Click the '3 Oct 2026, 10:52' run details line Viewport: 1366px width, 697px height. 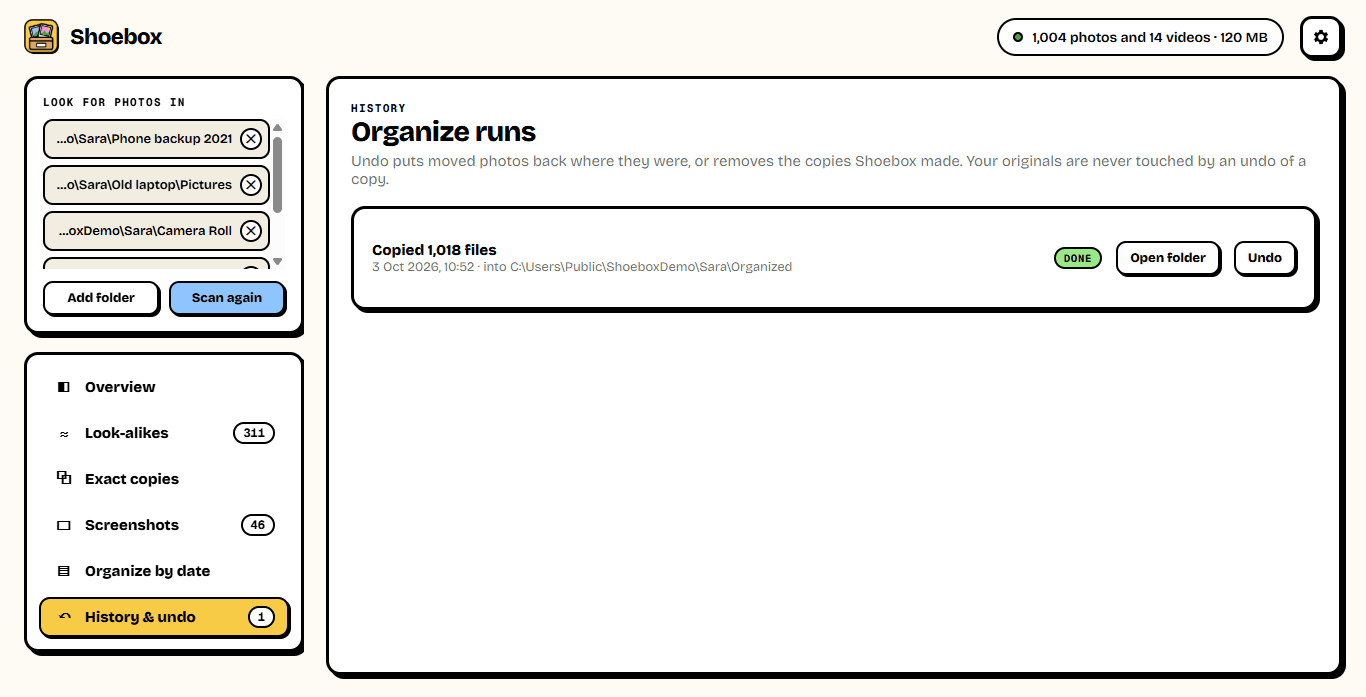pyautogui.click(x=582, y=267)
